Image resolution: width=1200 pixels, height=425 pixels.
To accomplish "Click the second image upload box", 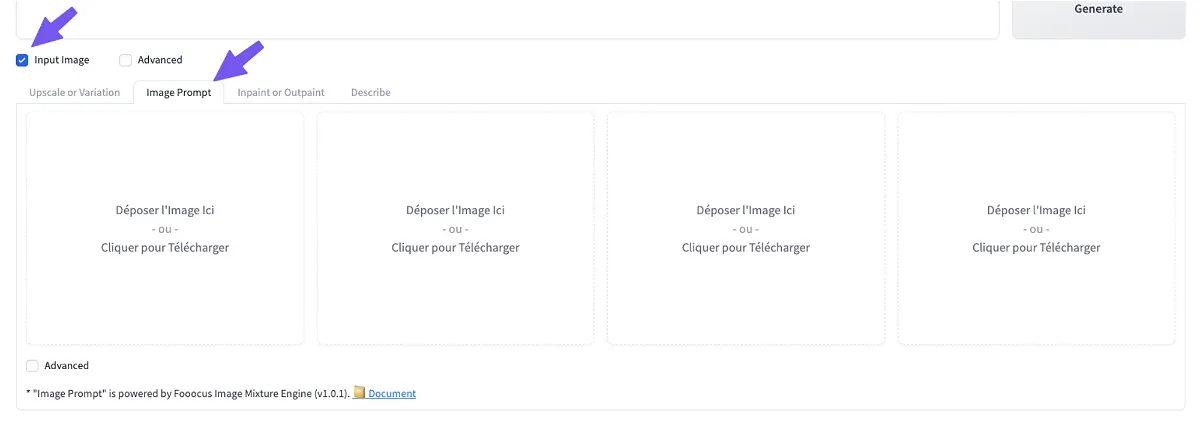I will (455, 160).
